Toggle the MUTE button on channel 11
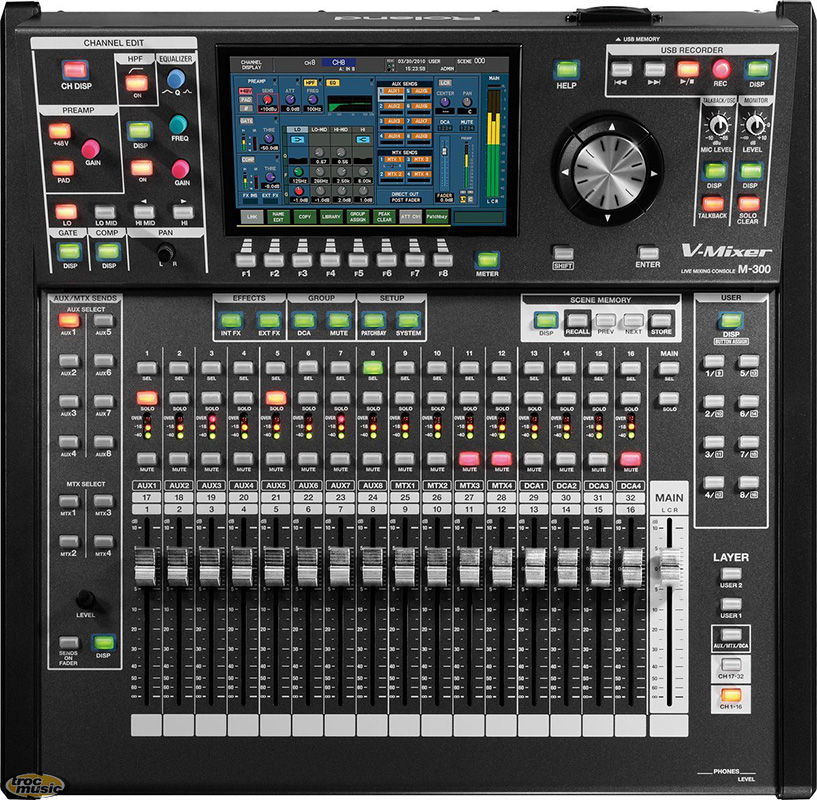Viewport: 817px width, 800px height. click(467, 458)
